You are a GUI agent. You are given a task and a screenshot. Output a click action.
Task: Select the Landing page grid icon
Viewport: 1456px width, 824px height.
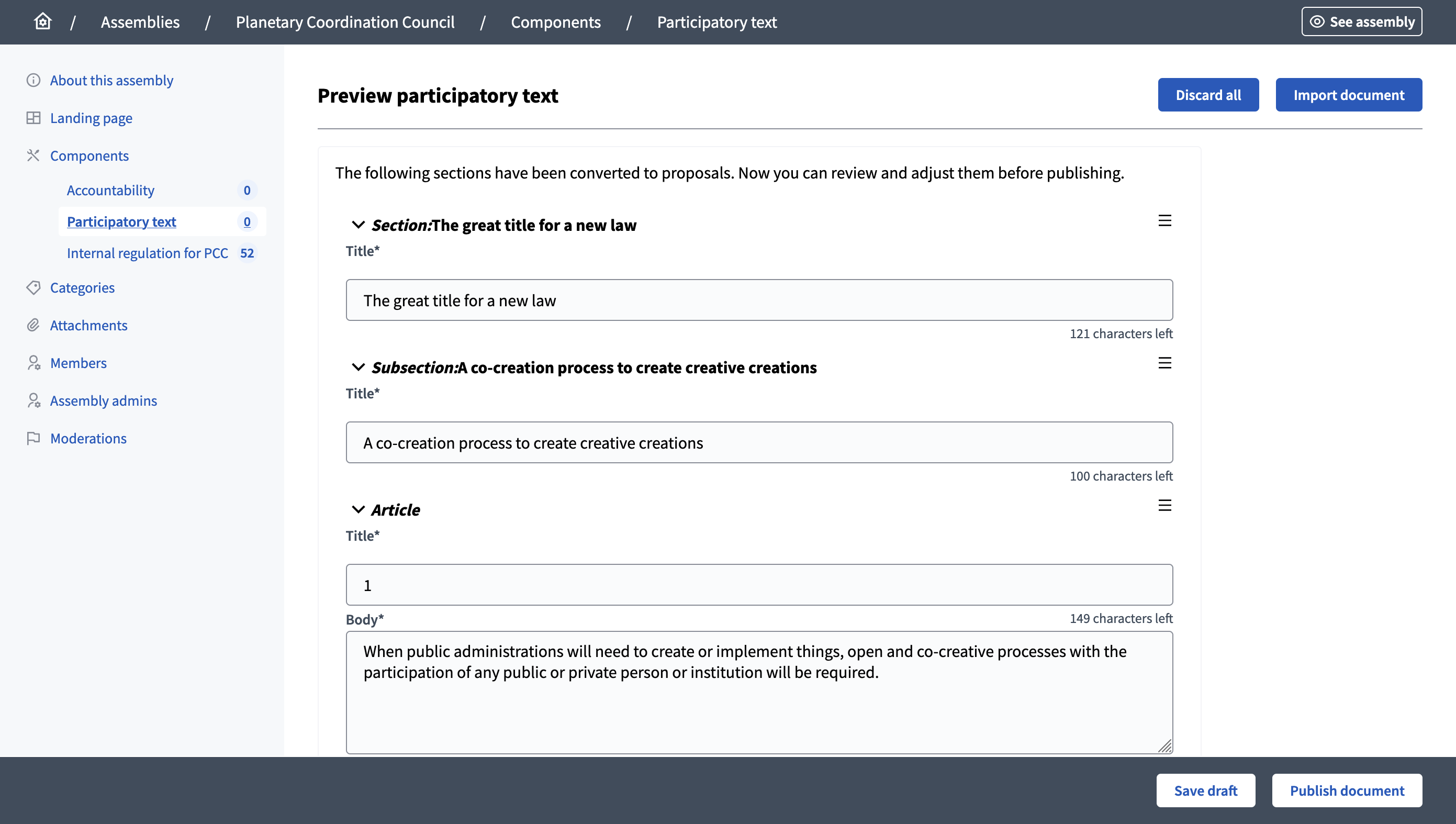(33, 118)
